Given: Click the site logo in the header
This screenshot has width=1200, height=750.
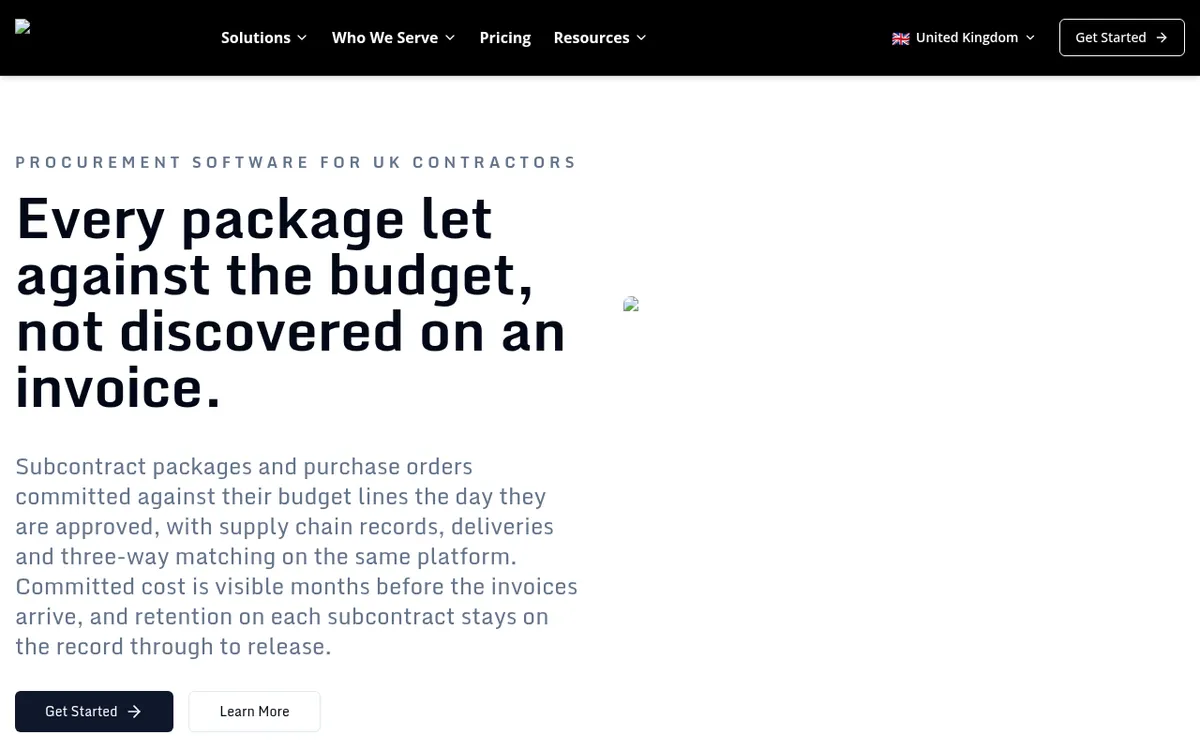Looking at the screenshot, I should click(x=23, y=28).
